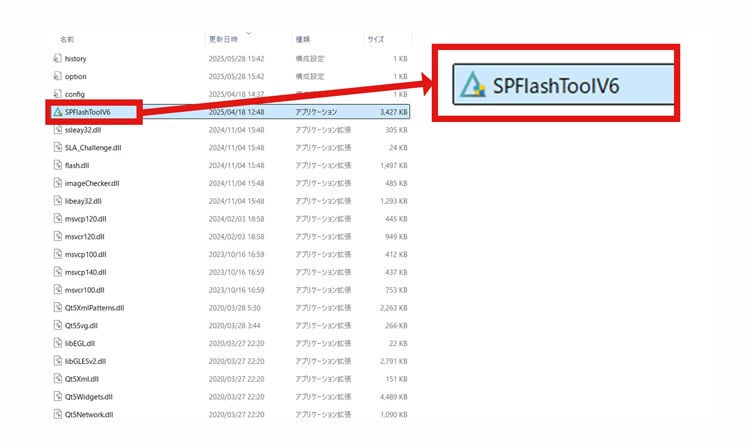Click the imageChecker.dll file icon
Image resolution: width=750 pixels, height=447 pixels.
point(57,183)
